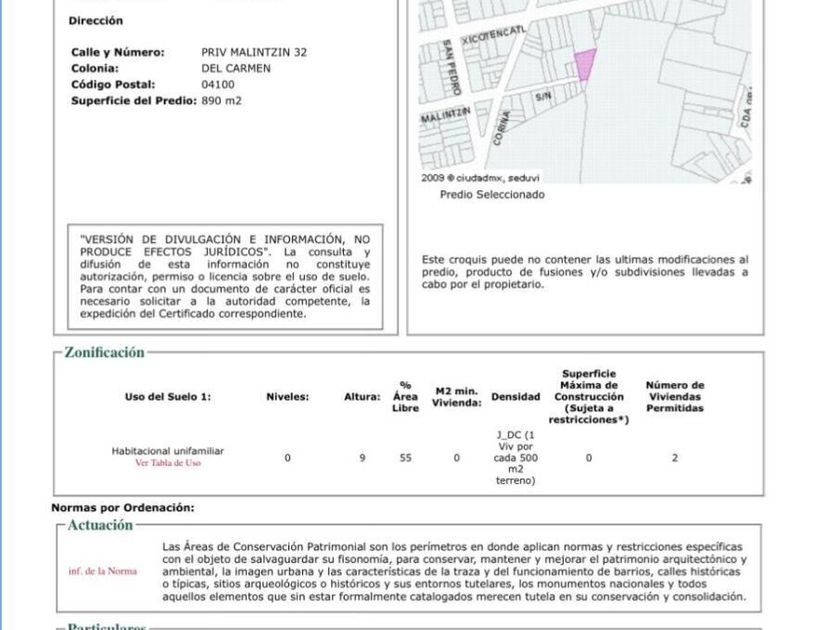Select the postal code '04100'

point(218,84)
